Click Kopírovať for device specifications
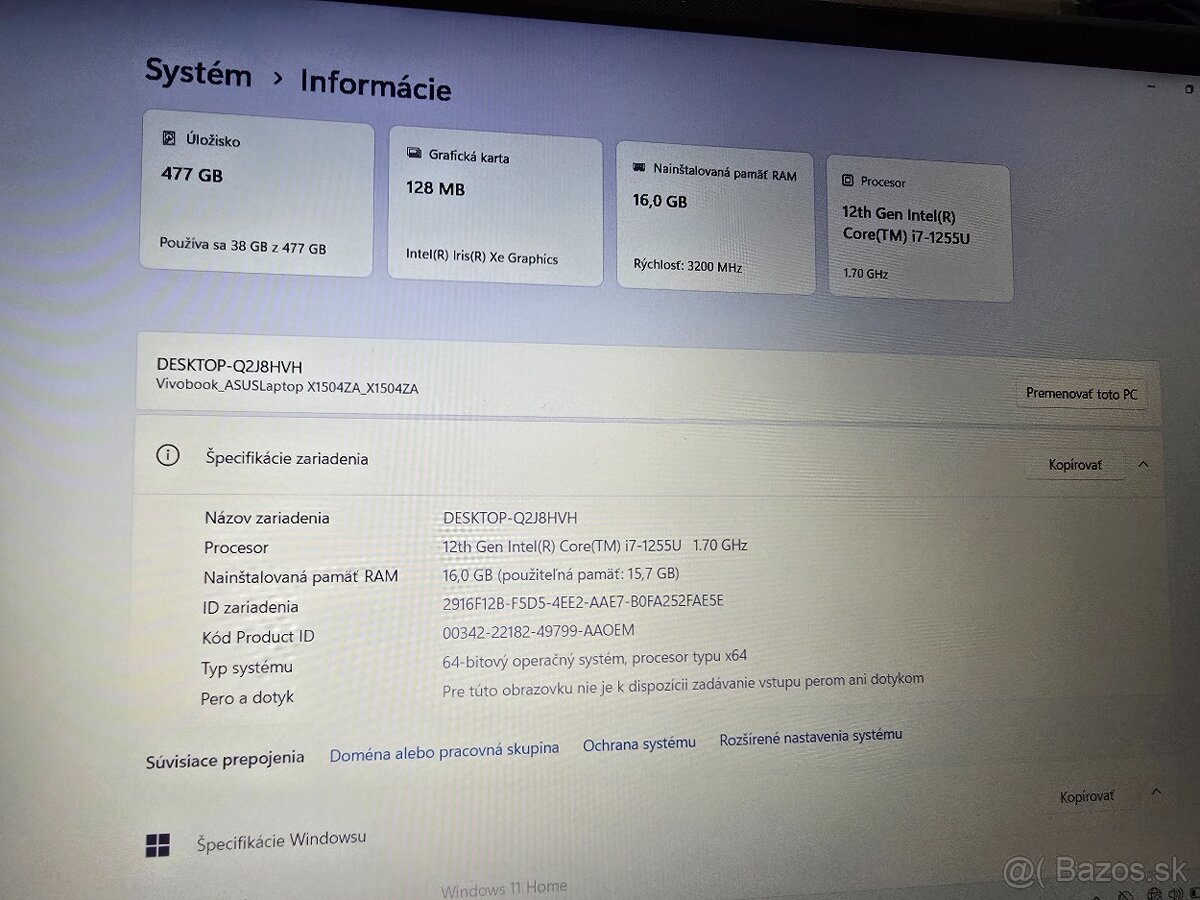 pos(1076,464)
